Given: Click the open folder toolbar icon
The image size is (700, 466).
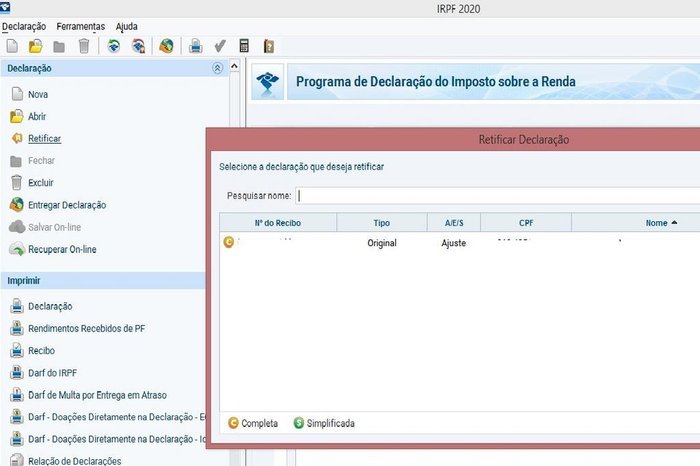Looking at the screenshot, I should [x=35, y=46].
